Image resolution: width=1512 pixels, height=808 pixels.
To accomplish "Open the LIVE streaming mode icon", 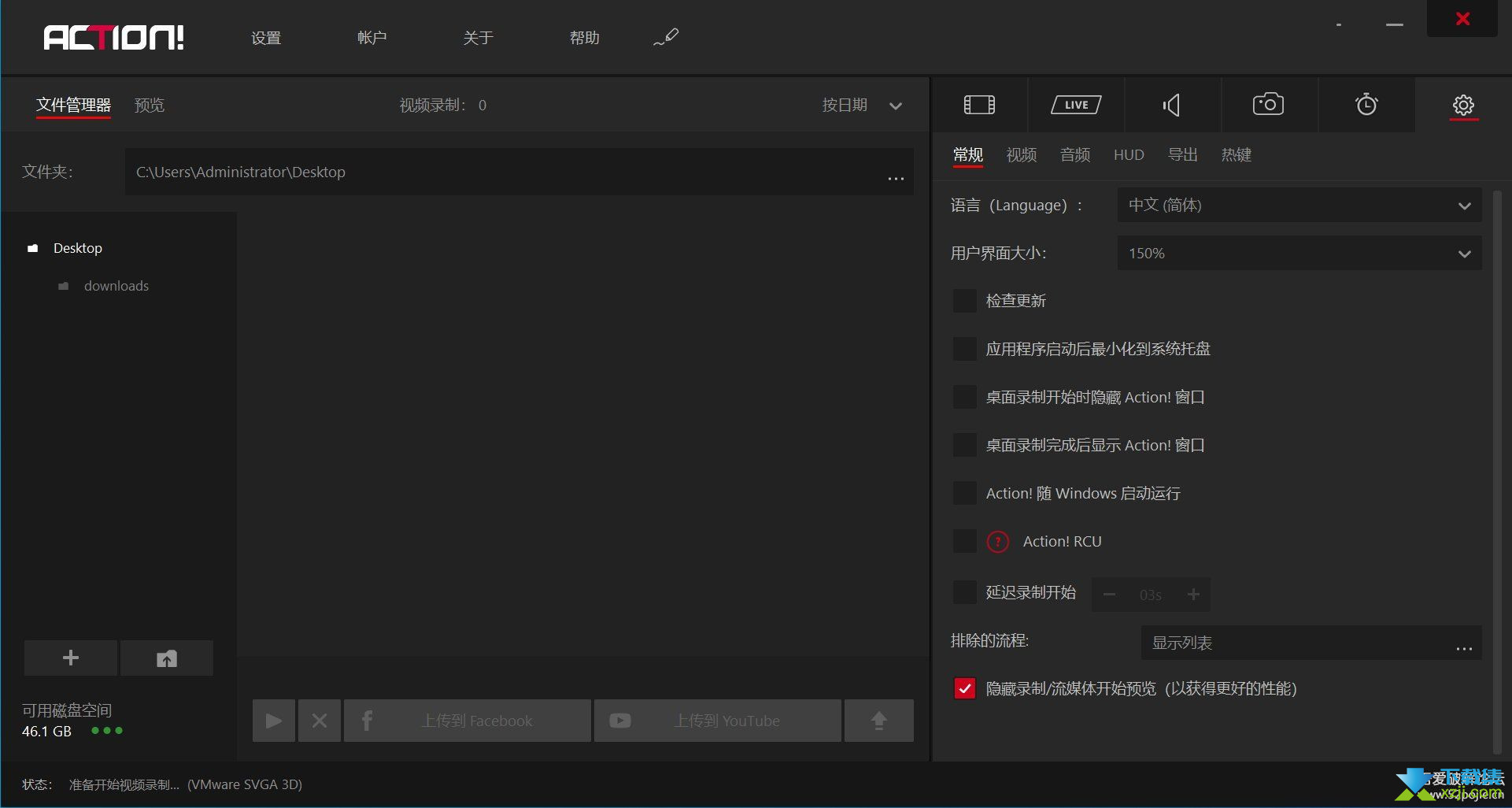I will click(x=1076, y=105).
